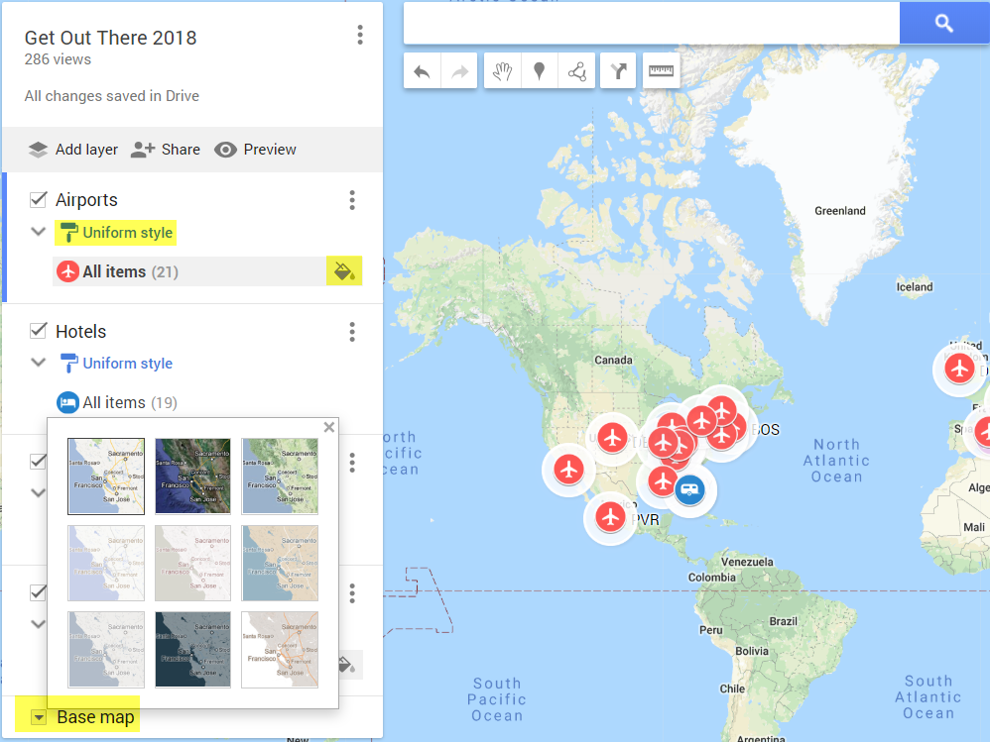990x742 pixels.
Task: Click the airplane marker over the UK
Action: click(x=959, y=368)
